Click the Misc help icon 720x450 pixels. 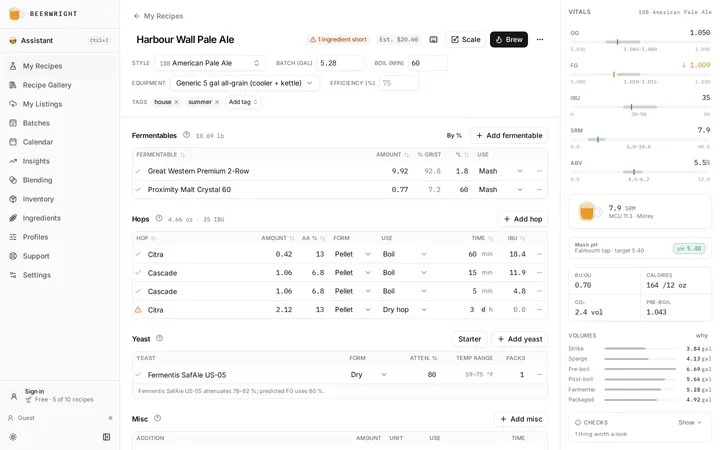click(x=158, y=418)
